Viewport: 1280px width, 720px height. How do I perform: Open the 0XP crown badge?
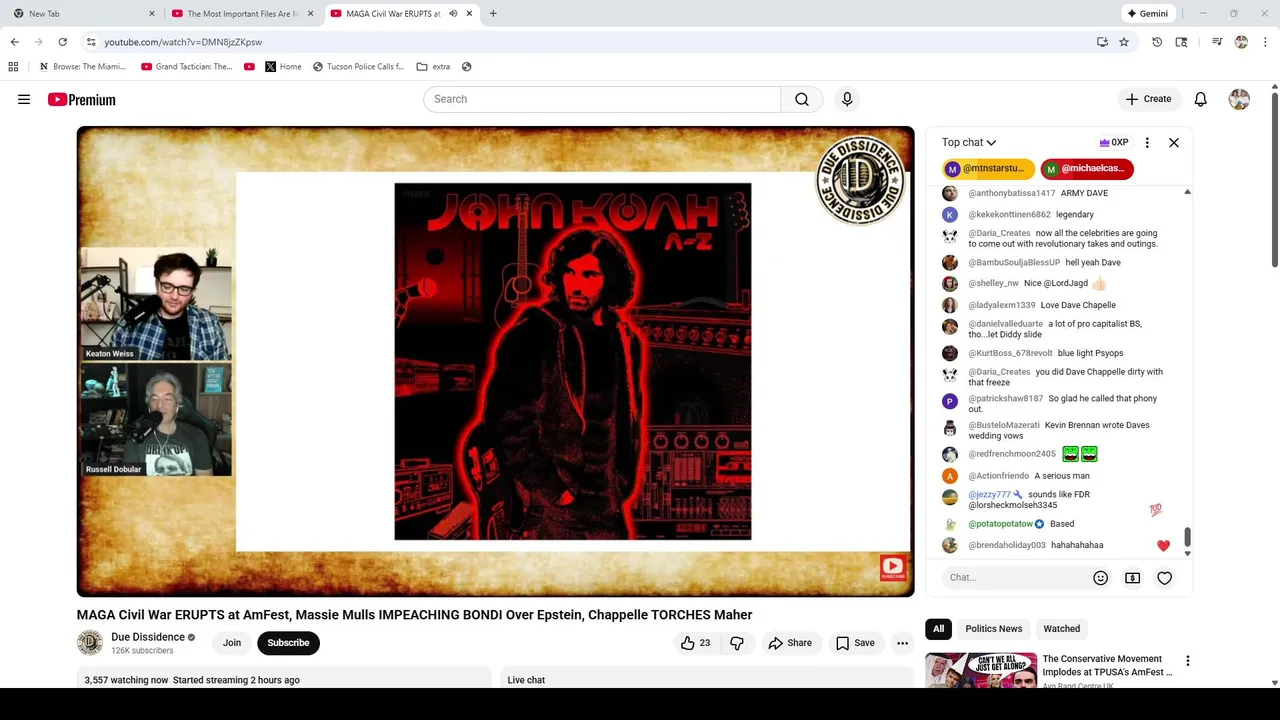(x=1113, y=143)
